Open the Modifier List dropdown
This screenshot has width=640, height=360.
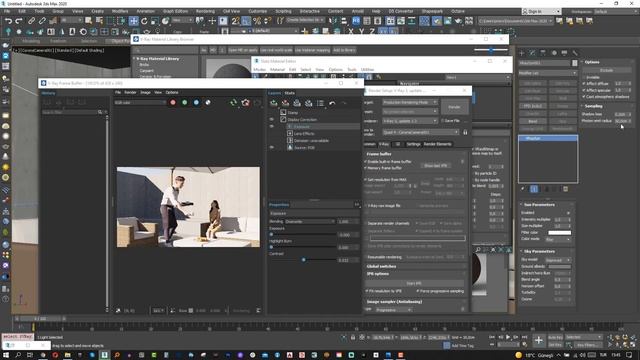[x=548, y=73]
